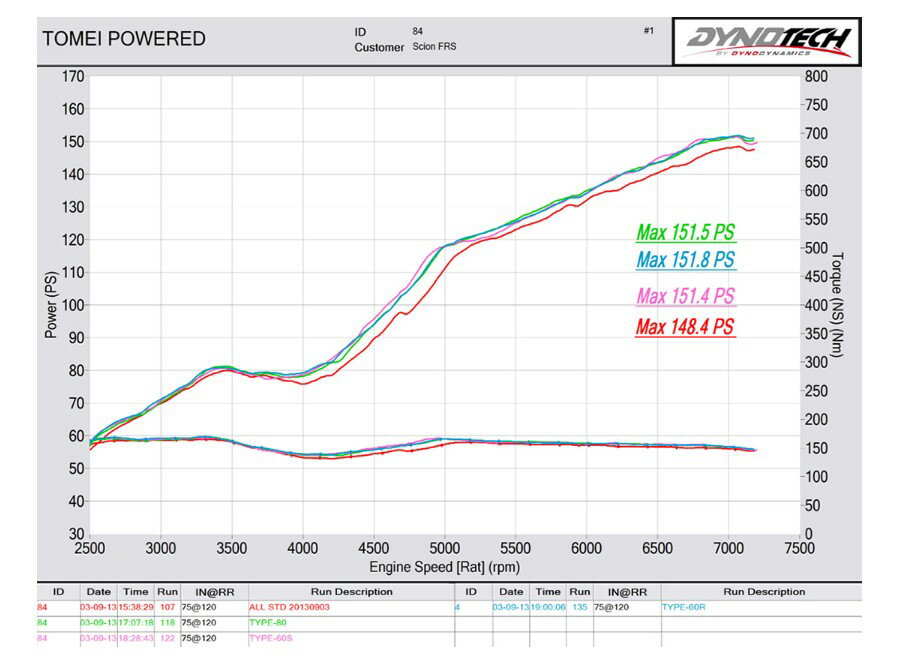
Task: Click the TOMEI POWERED title
Action: (124, 39)
